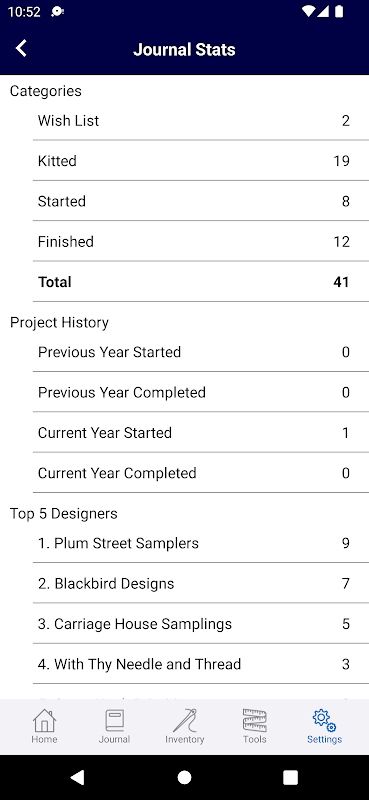Tap Android recent apps square

tap(290, 777)
